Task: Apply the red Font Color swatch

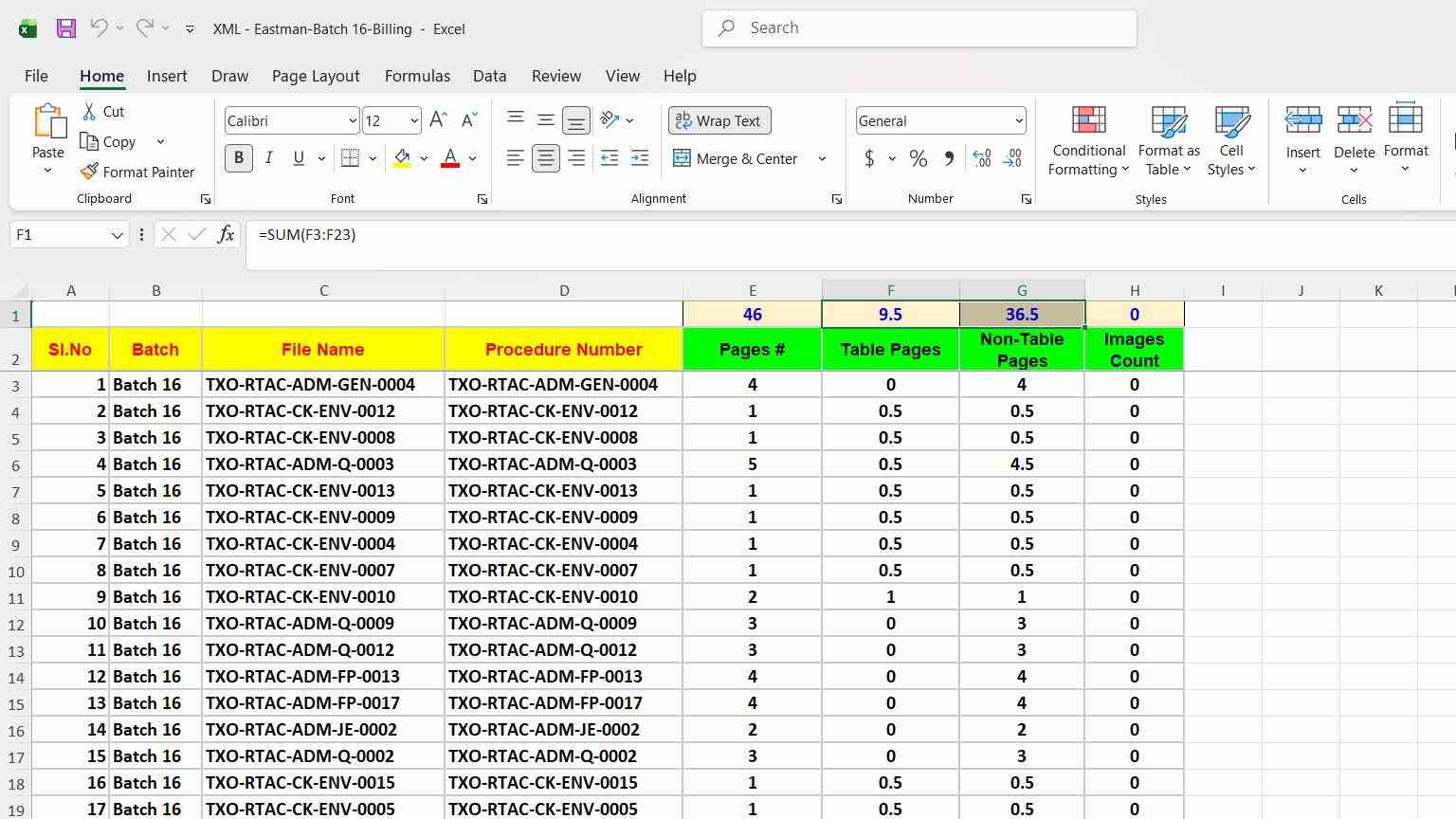Action: click(450, 158)
